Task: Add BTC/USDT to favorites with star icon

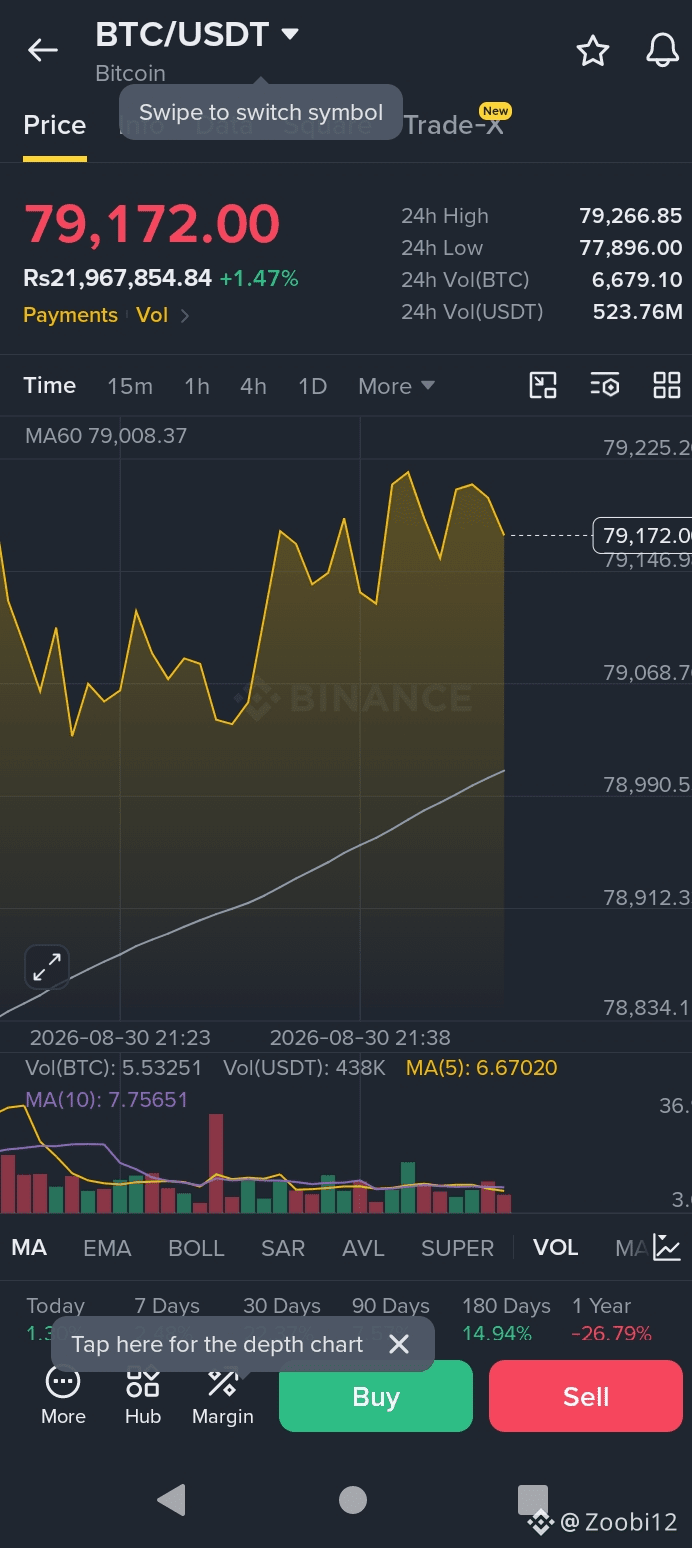Action: pos(593,51)
